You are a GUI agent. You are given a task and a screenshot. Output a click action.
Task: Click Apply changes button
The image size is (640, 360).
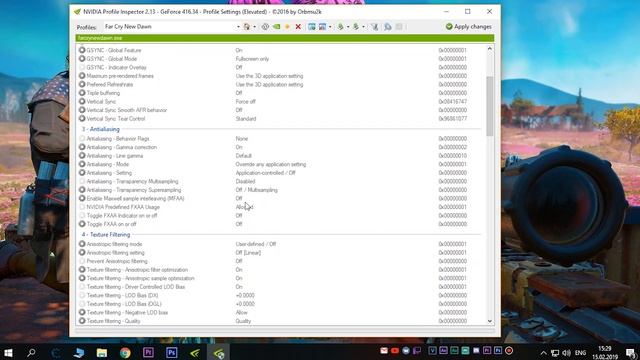coord(469,27)
